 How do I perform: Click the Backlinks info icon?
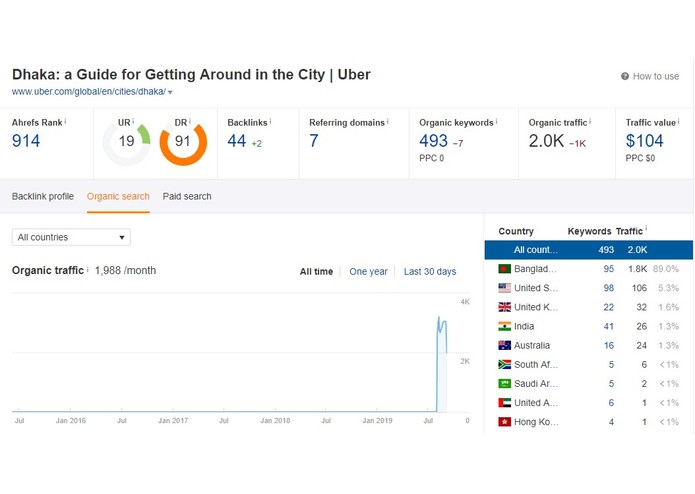pyautogui.click(x=270, y=121)
